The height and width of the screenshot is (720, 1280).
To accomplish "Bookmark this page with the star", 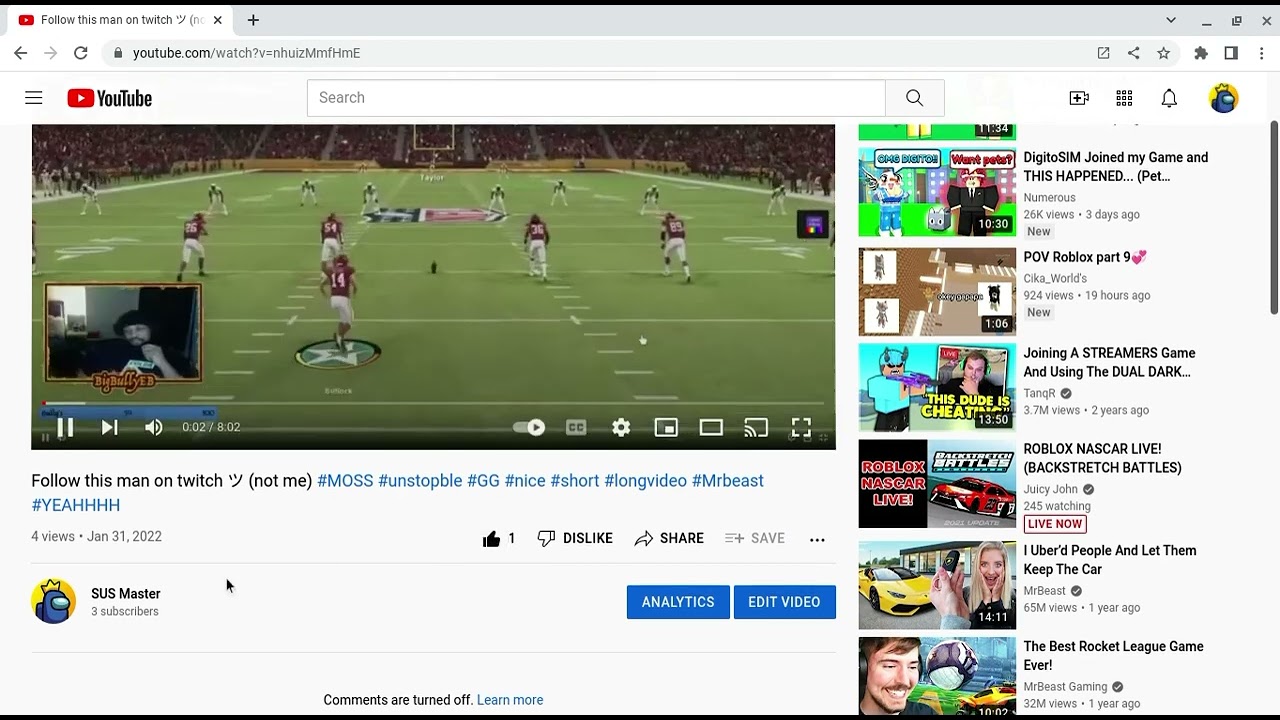I will [x=1163, y=53].
